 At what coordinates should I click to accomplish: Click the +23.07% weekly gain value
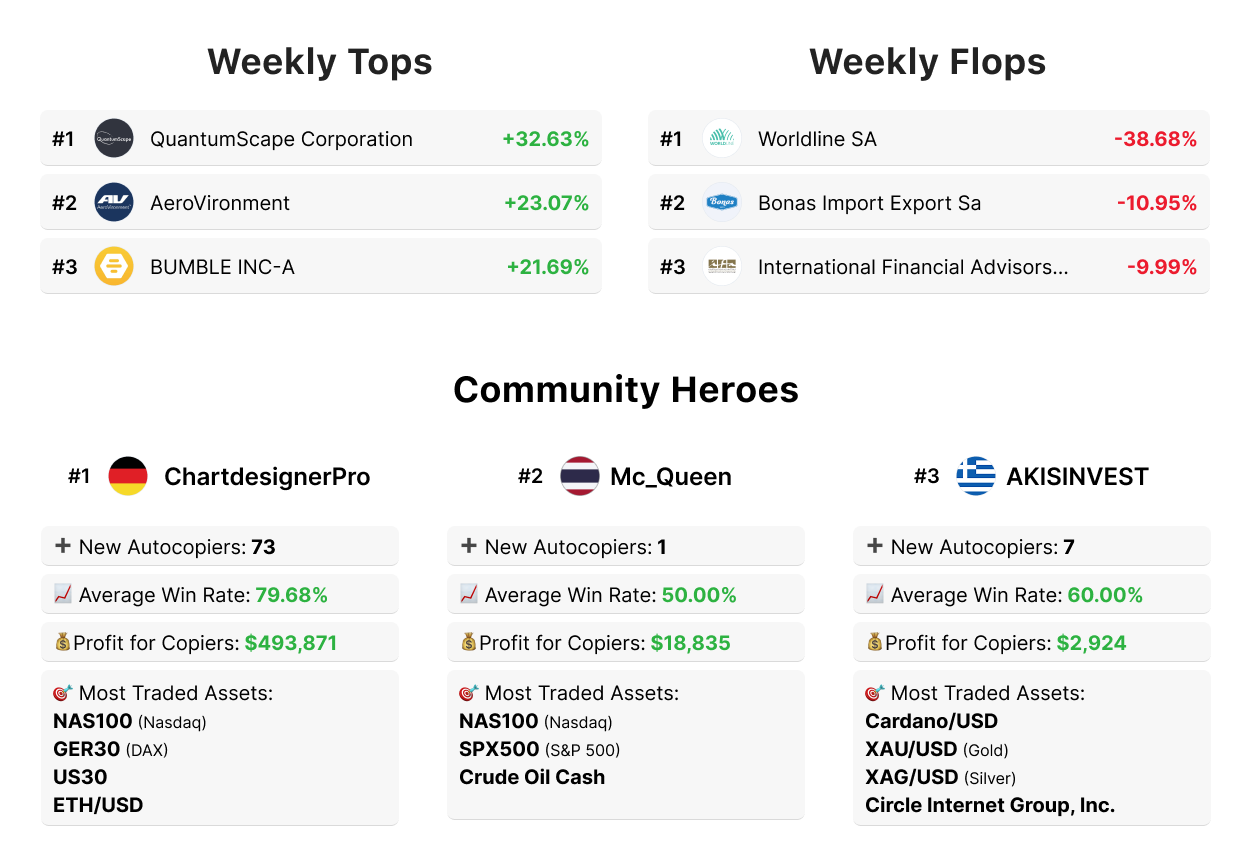click(546, 203)
